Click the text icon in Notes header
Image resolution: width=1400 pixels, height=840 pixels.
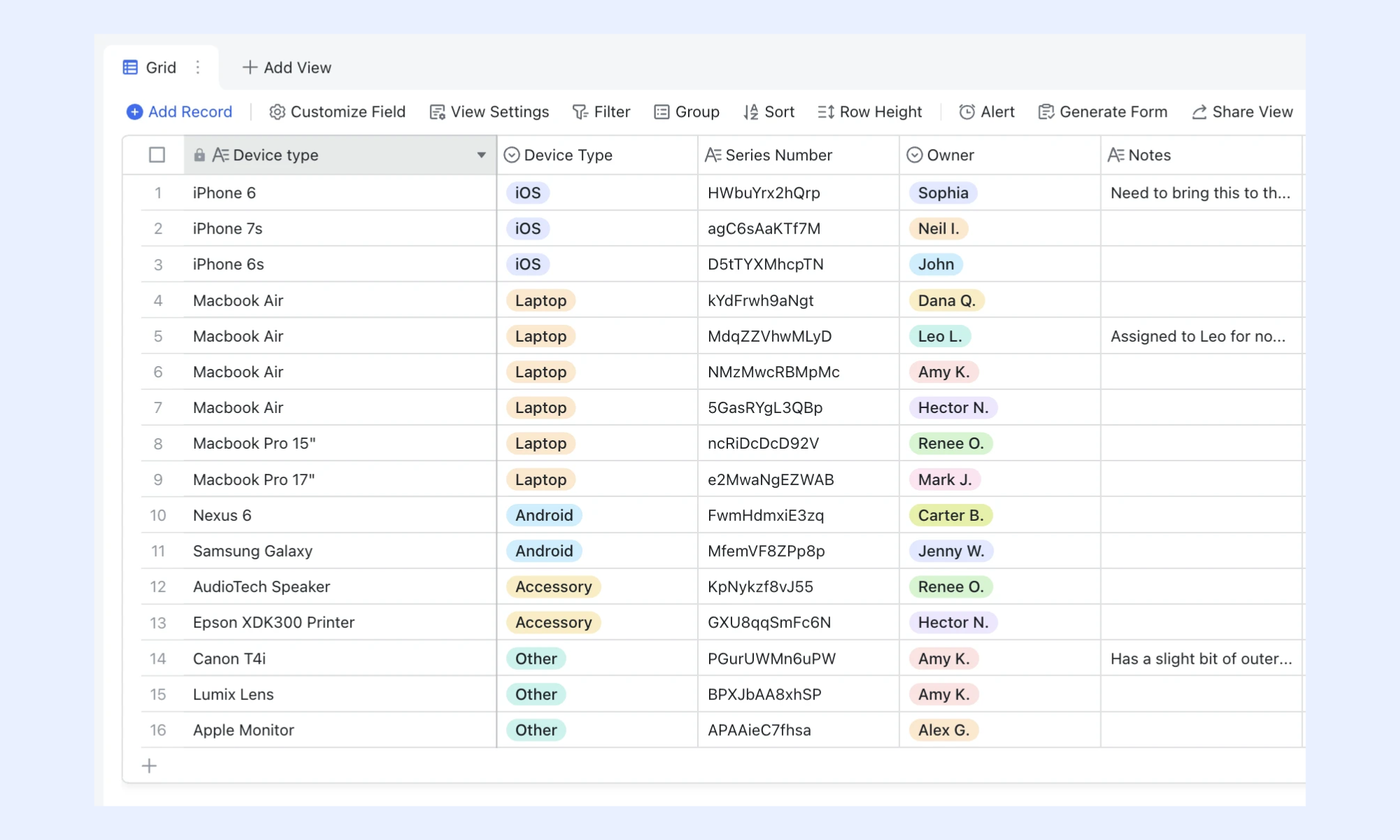(x=1116, y=155)
